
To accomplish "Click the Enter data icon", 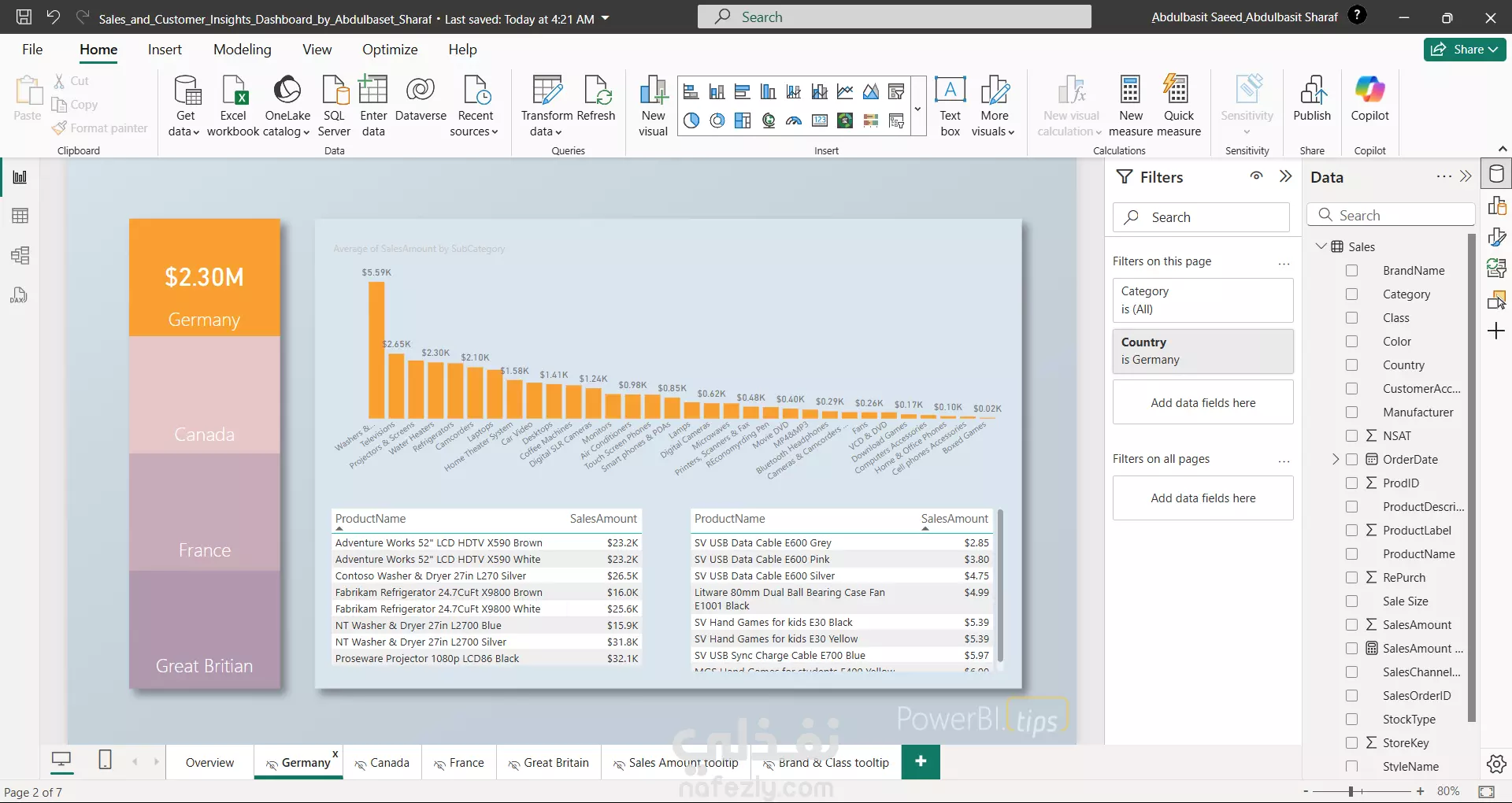I will click(373, 106).
